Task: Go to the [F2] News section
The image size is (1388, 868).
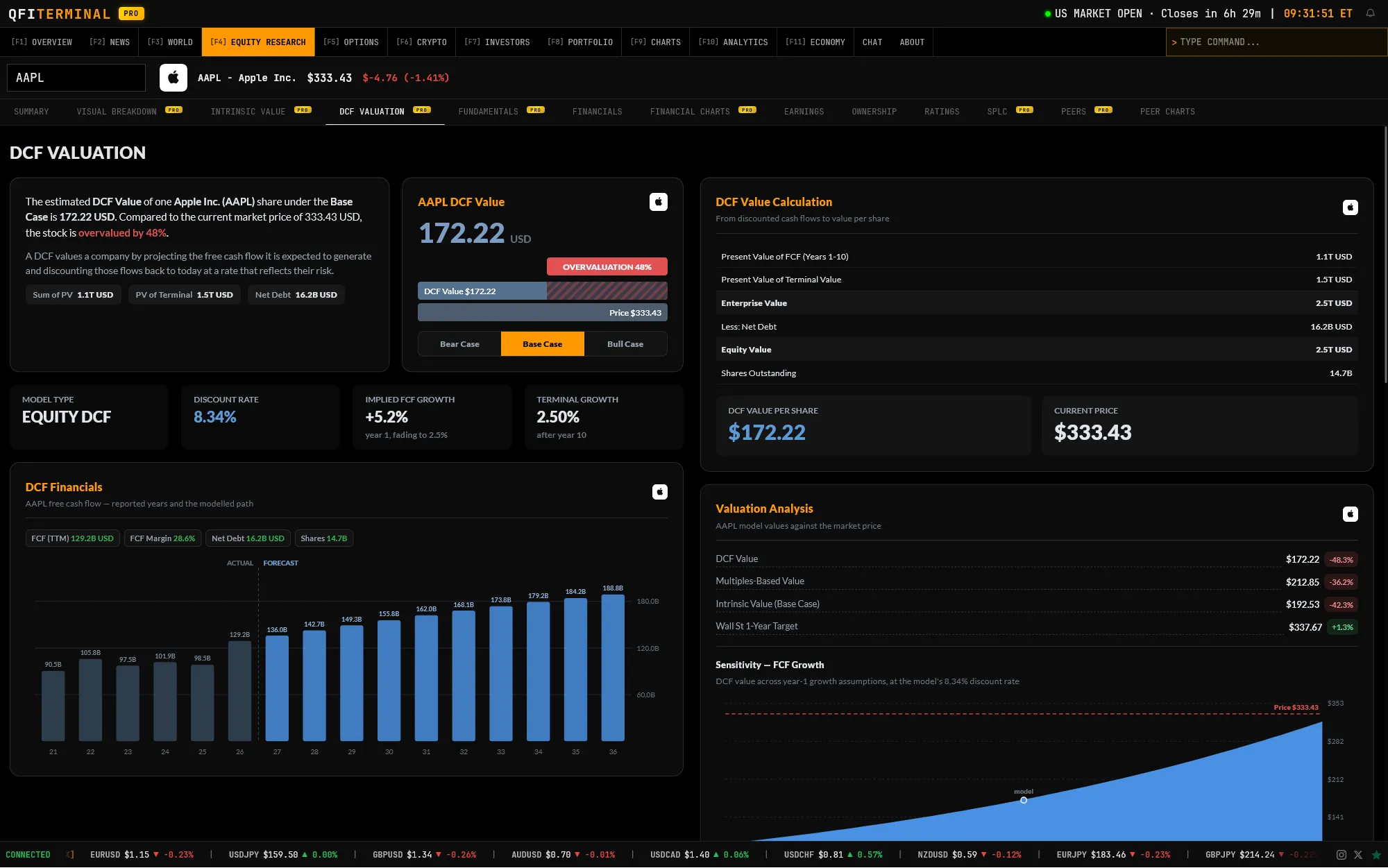Action: coord(110,42)
